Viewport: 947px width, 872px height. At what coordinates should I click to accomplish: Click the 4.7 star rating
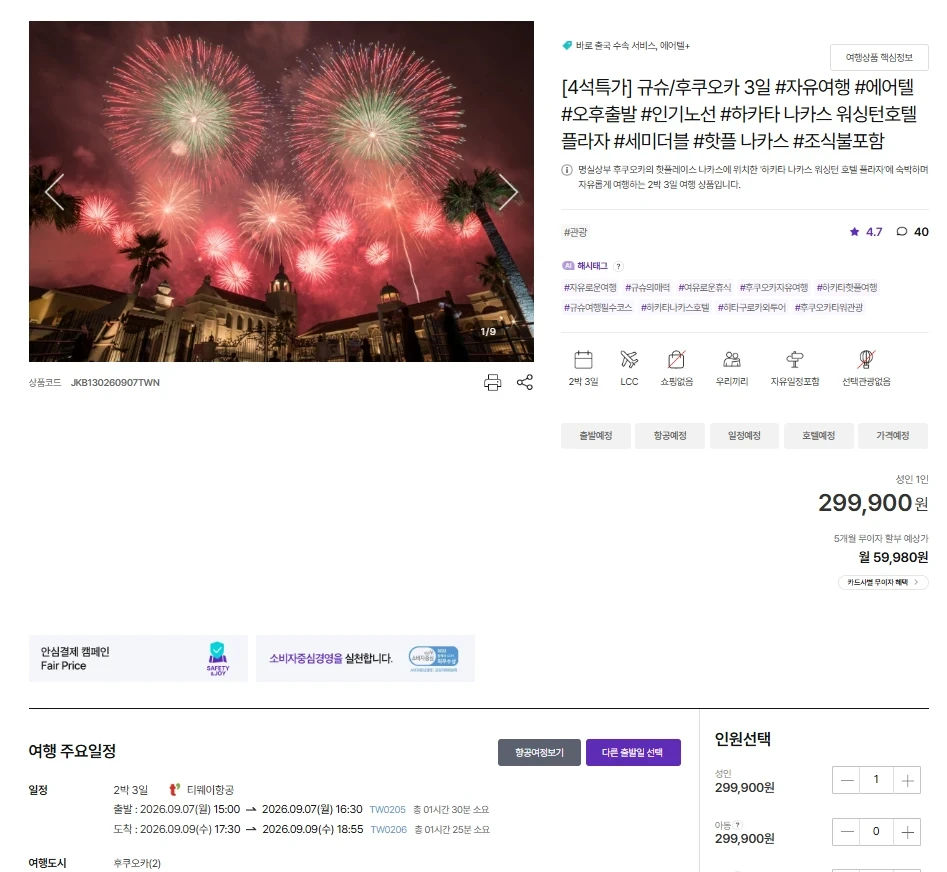(x=866, y=232)
